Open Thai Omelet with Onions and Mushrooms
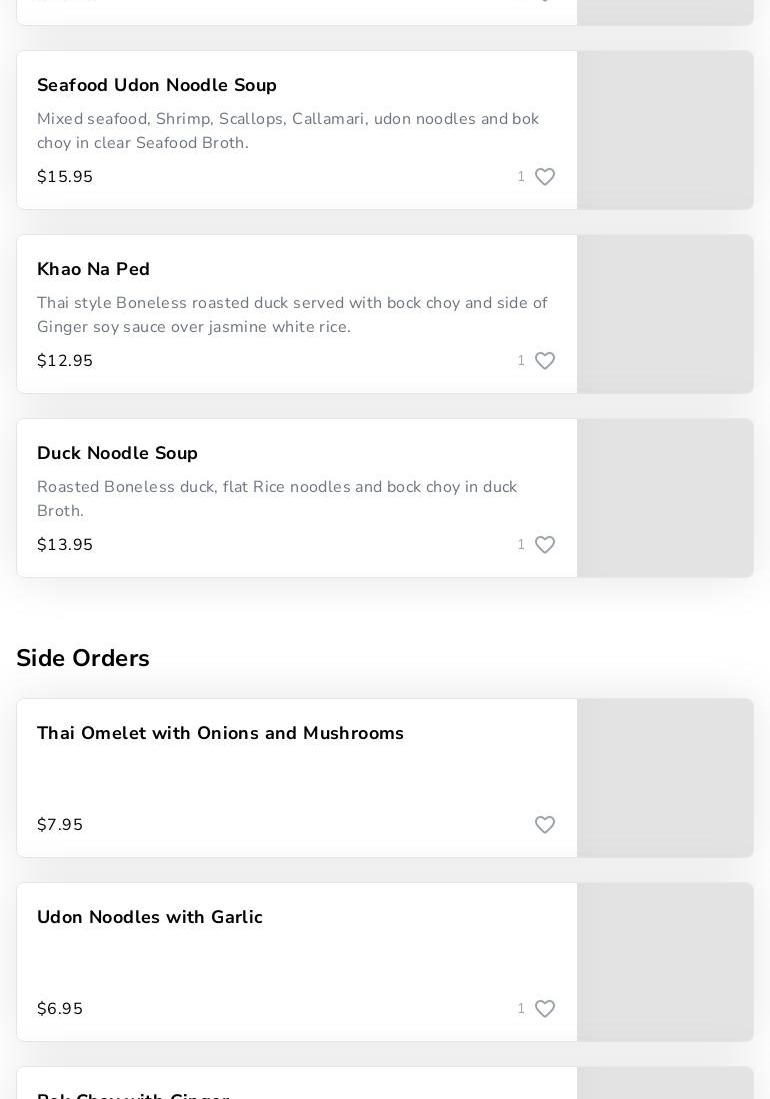 [x=220, y=734]
